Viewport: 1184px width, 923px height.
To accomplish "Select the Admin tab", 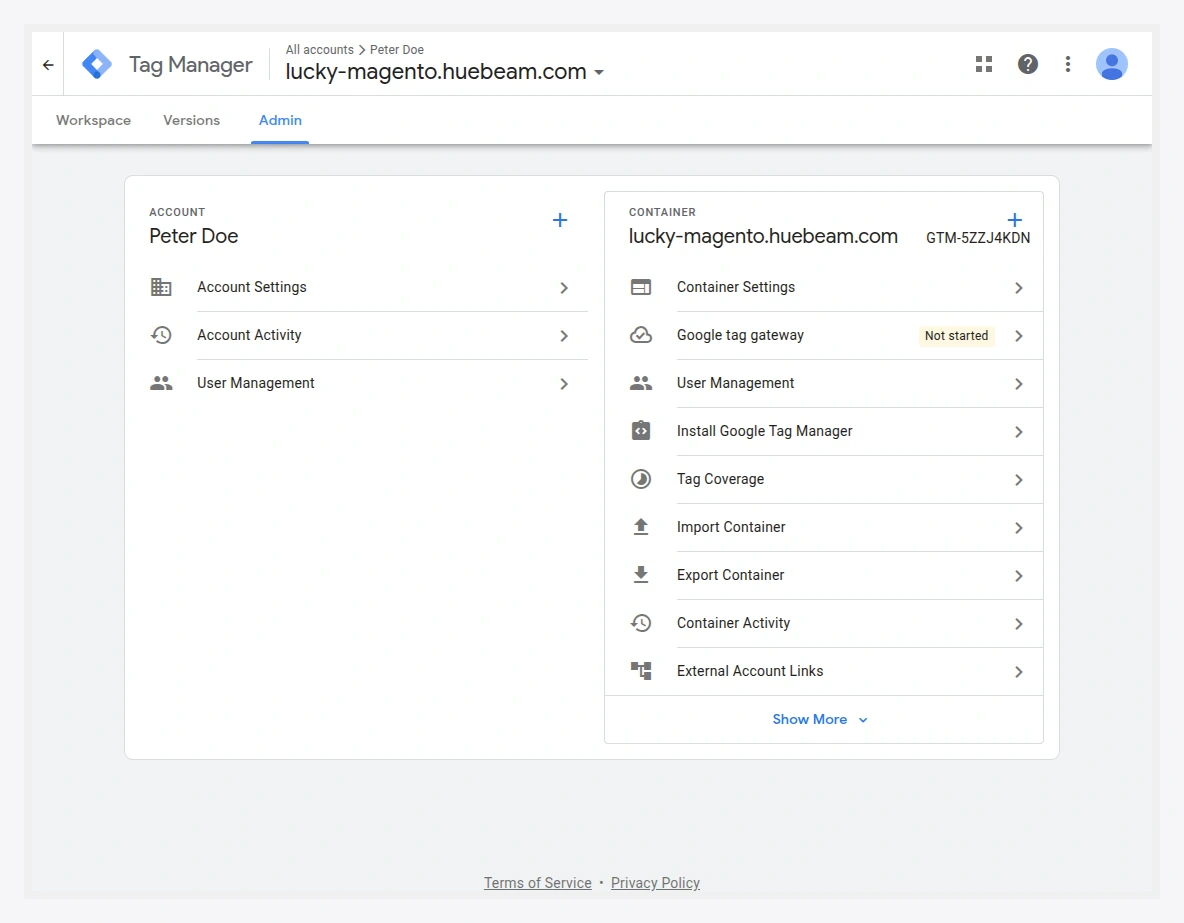I will coord(280,120).
